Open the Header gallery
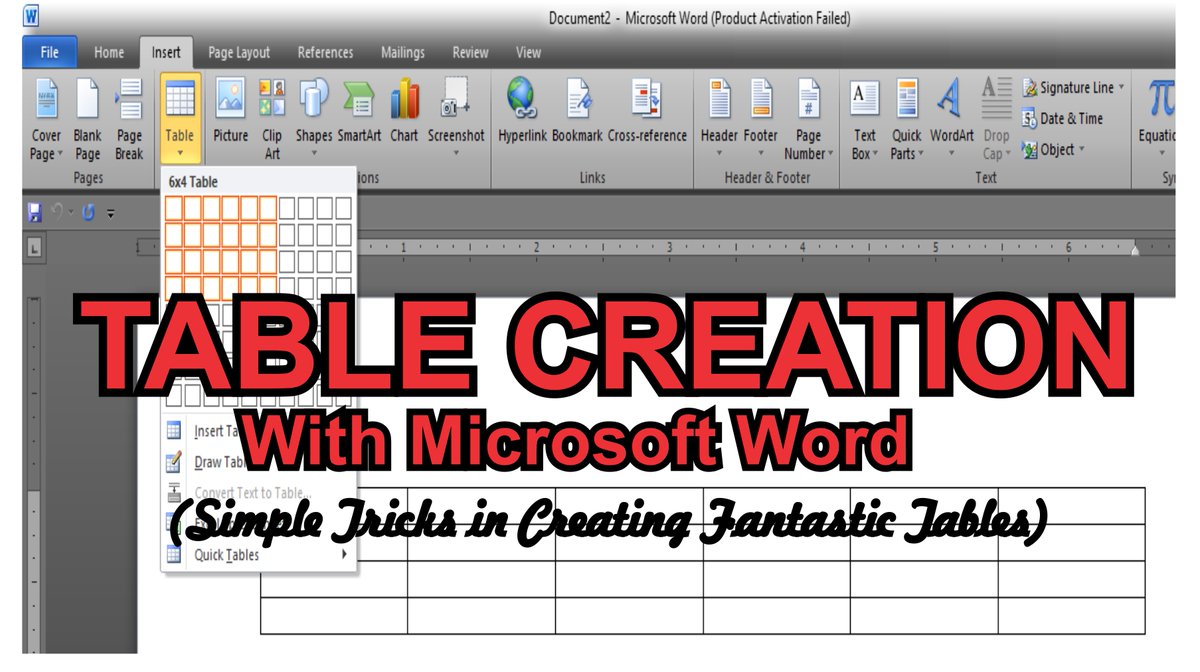The height and width of the screenshot is (672, 1200). (x=719, y=118)
